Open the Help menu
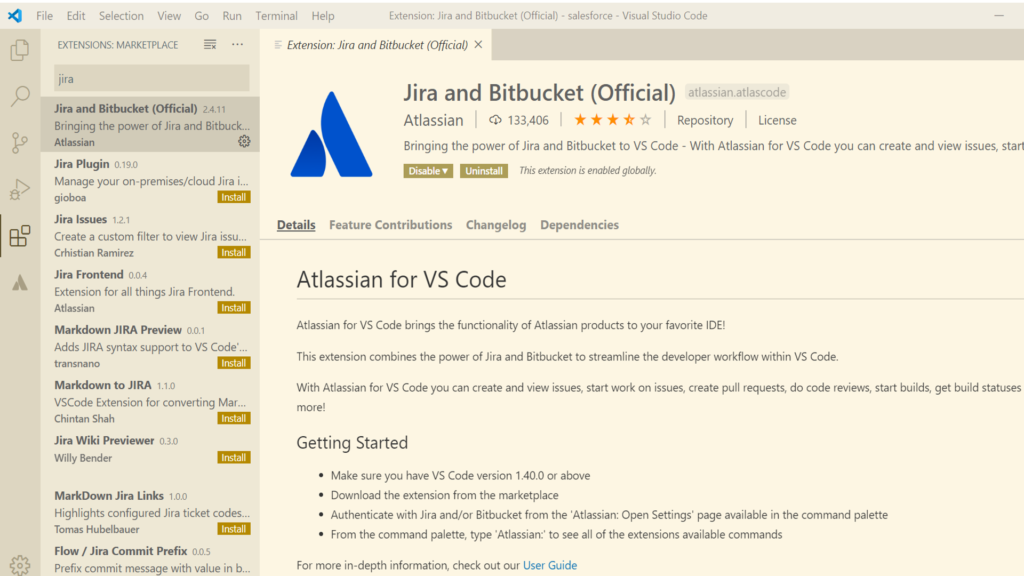The height and width of the screenshot is (576, 1024). [x=323, y=16]
